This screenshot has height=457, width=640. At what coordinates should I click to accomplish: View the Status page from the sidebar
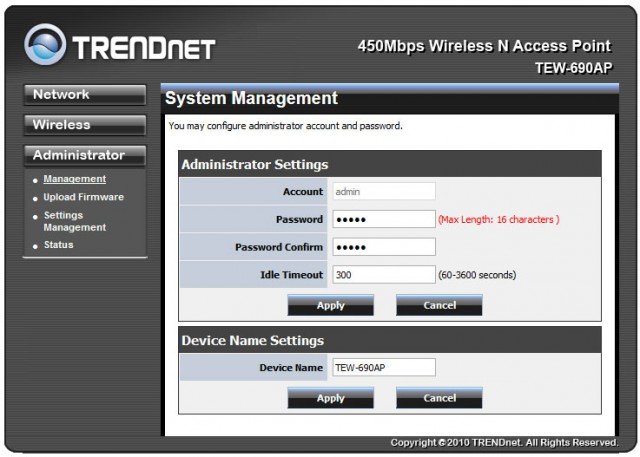click(x=58, y=245)
